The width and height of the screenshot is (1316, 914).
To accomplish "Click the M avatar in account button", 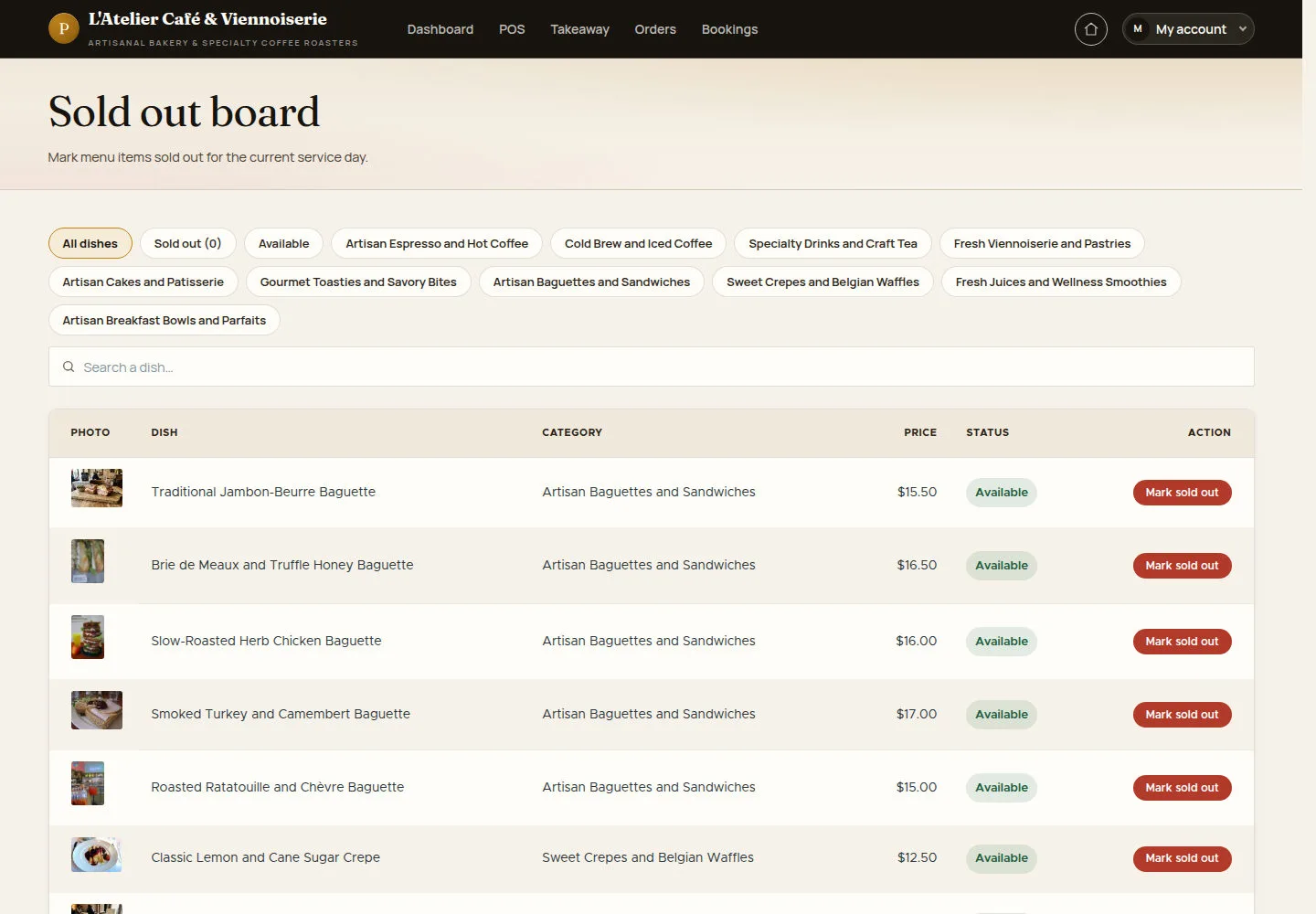I will tap(1138, 29).
